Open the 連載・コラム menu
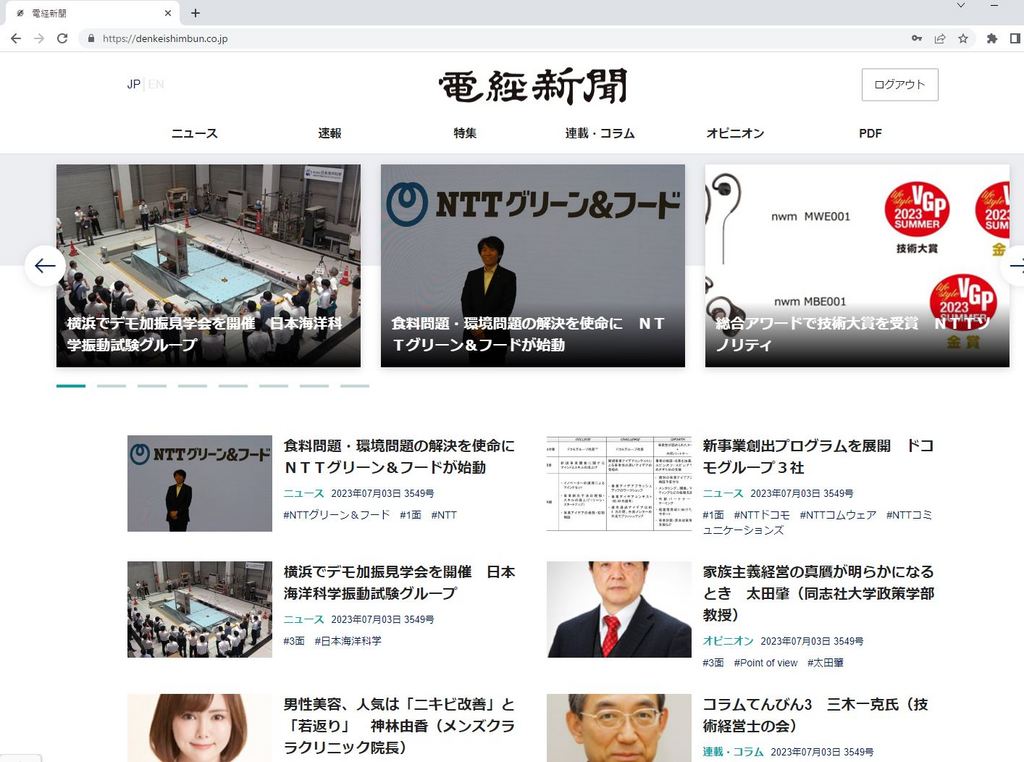This screenshot has width=1024, height=762. pyautogui.click(x=600, y=133)
